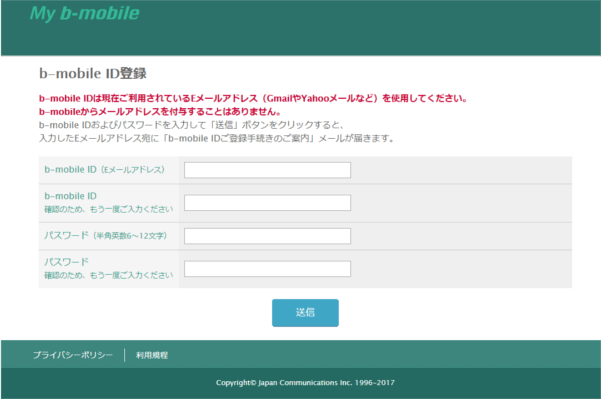
Task: Click the My b-mobile logo
Action: coord(85,13)
